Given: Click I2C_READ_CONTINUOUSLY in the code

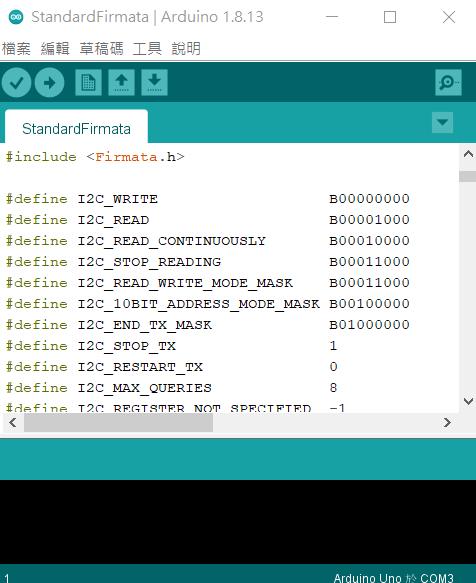Looking at the screenshot, I should point(171,241).
